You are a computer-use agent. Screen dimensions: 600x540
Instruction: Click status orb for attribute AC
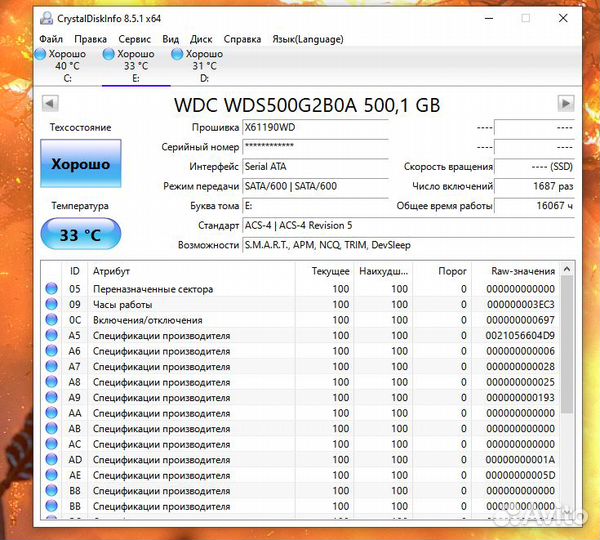[x=51, y=444]
